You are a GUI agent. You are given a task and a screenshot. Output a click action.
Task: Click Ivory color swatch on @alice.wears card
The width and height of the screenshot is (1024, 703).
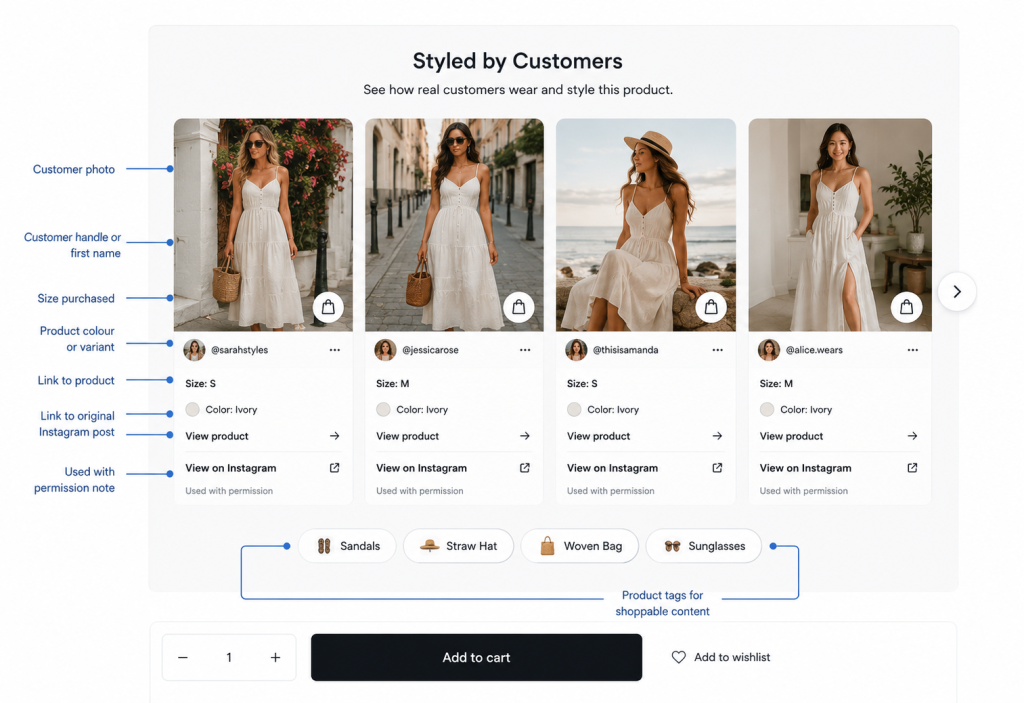(767, 410)
